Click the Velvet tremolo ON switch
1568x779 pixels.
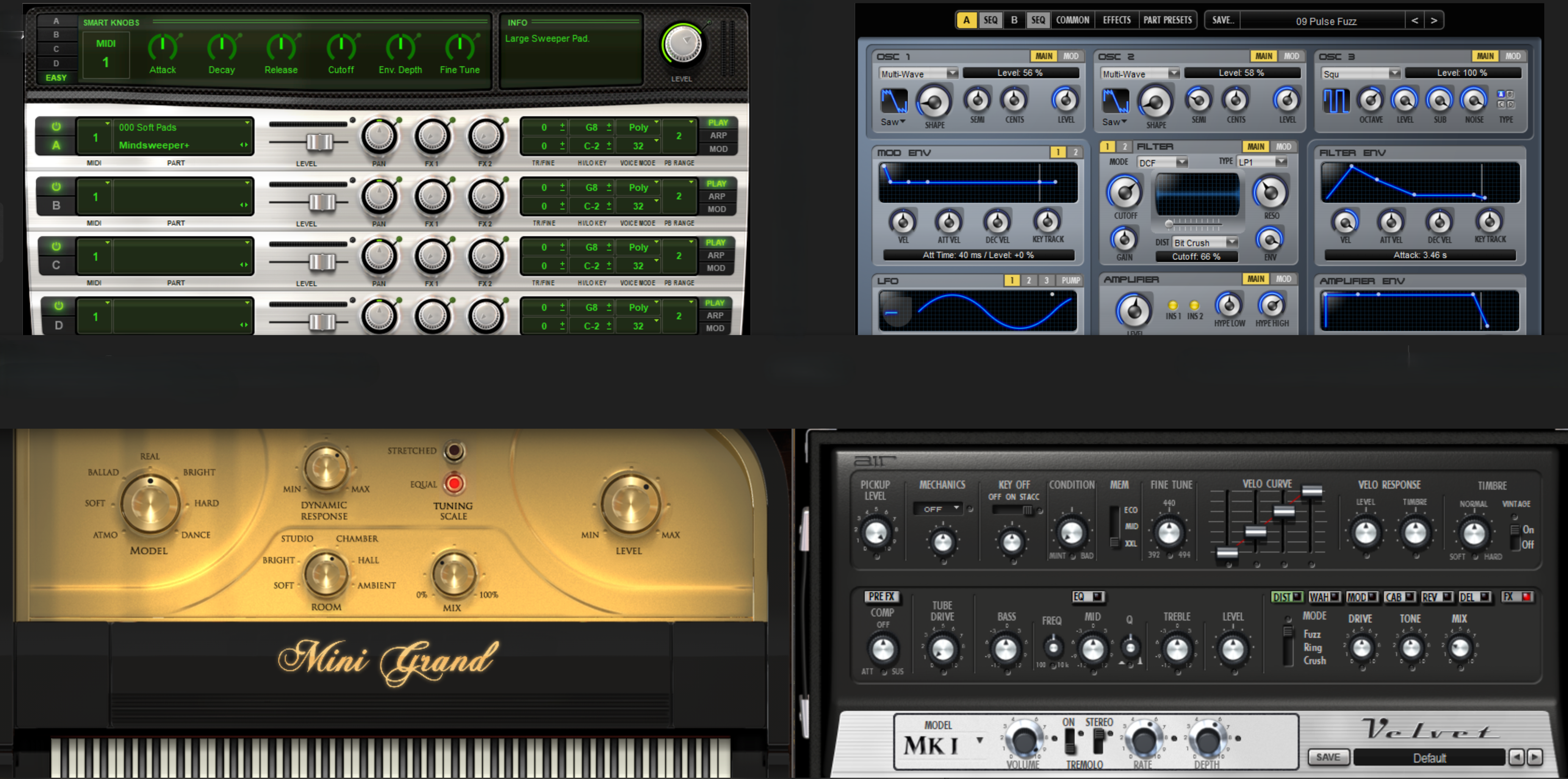click(1069, 741)
